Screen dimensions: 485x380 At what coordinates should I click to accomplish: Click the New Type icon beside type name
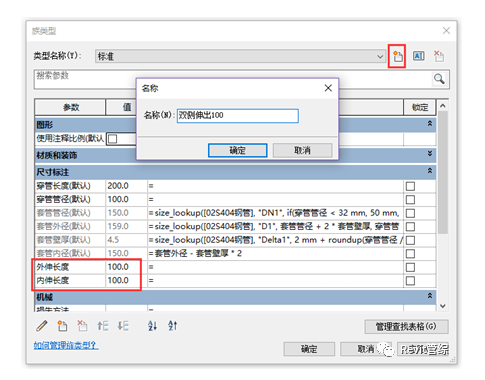(397, 56)
